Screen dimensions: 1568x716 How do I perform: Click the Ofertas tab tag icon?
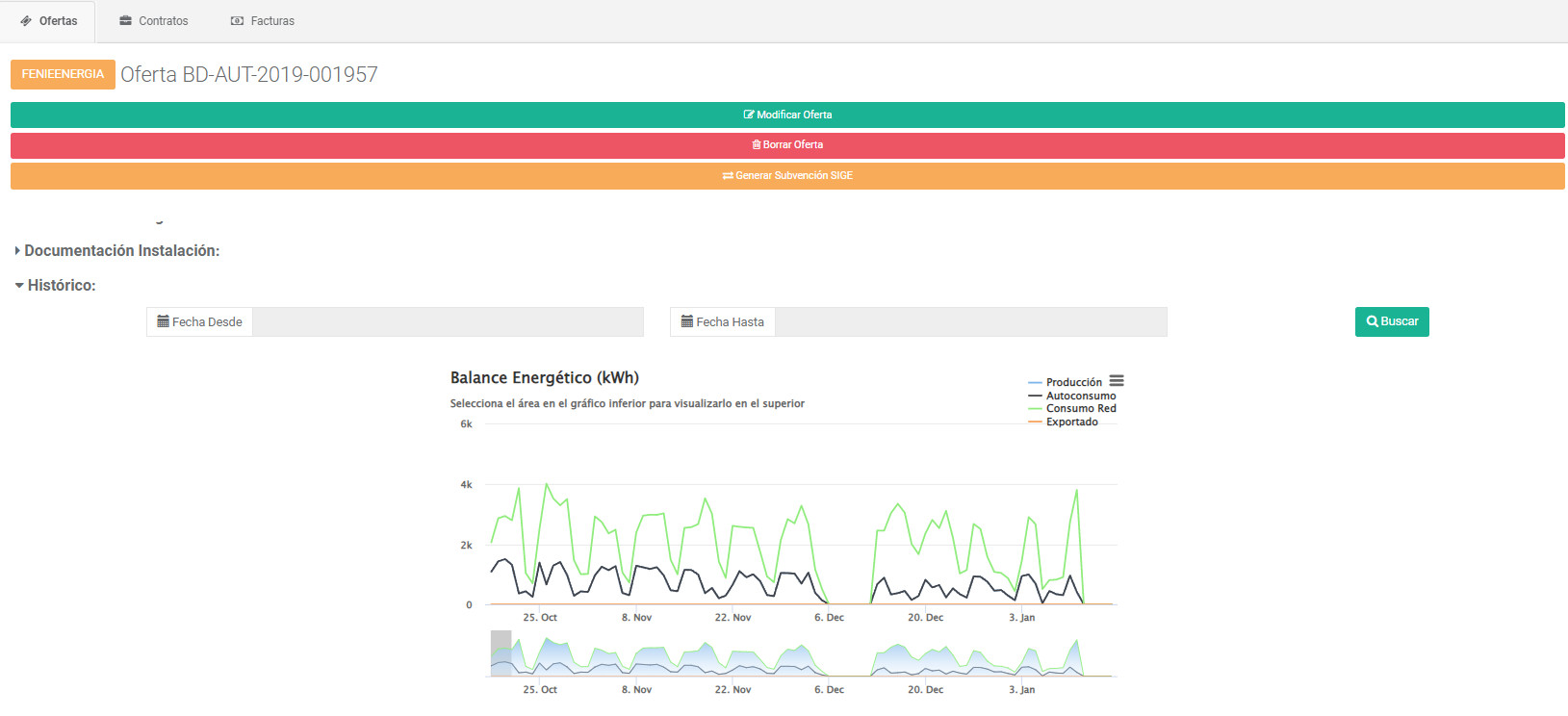[26, 21]
